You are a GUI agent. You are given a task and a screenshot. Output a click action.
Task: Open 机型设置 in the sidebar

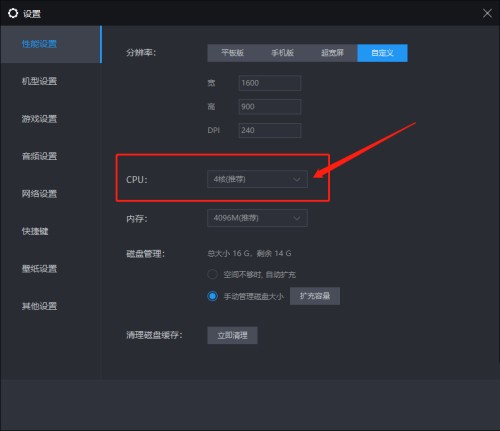39,81
